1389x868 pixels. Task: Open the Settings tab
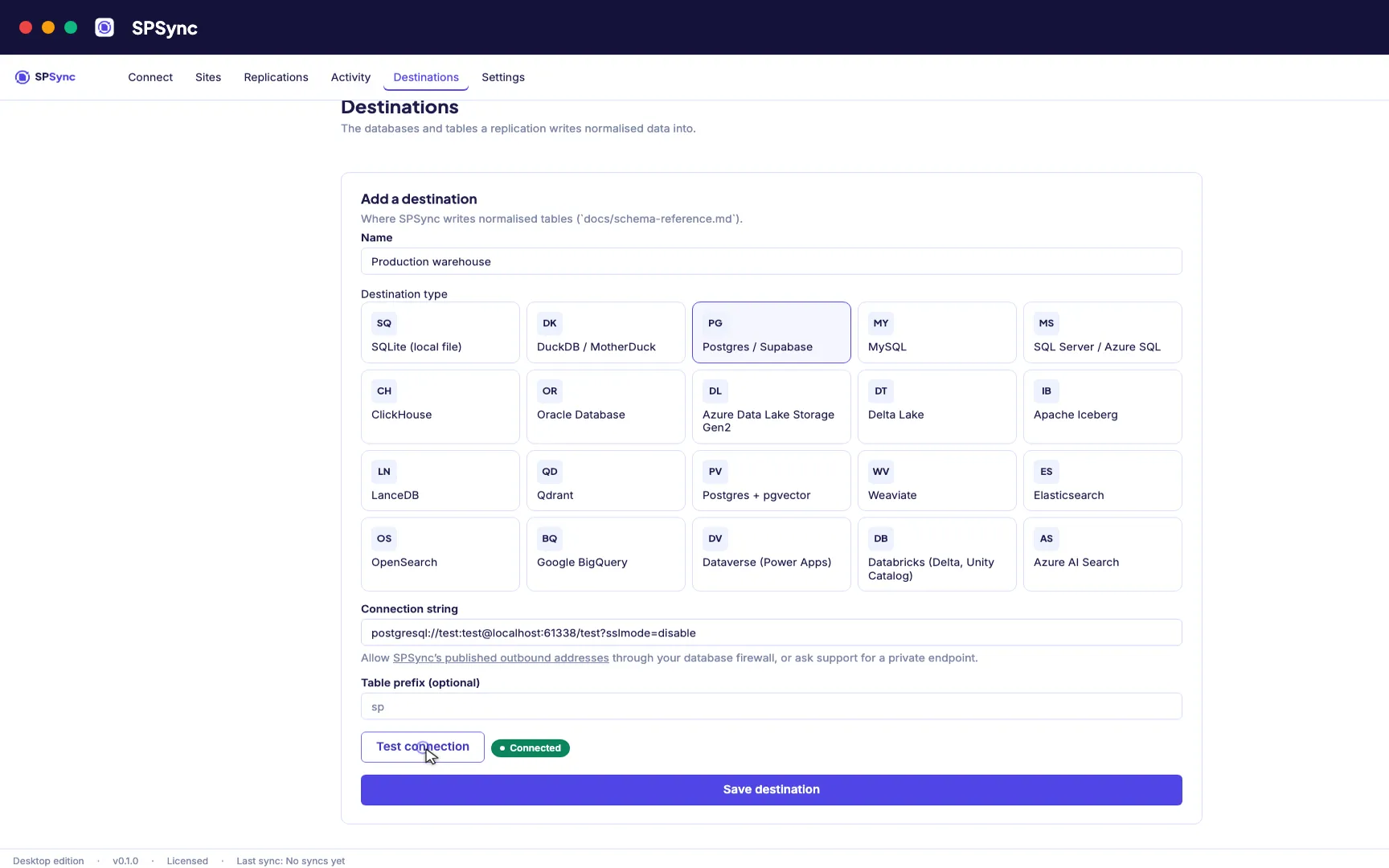tap(503, 77)
